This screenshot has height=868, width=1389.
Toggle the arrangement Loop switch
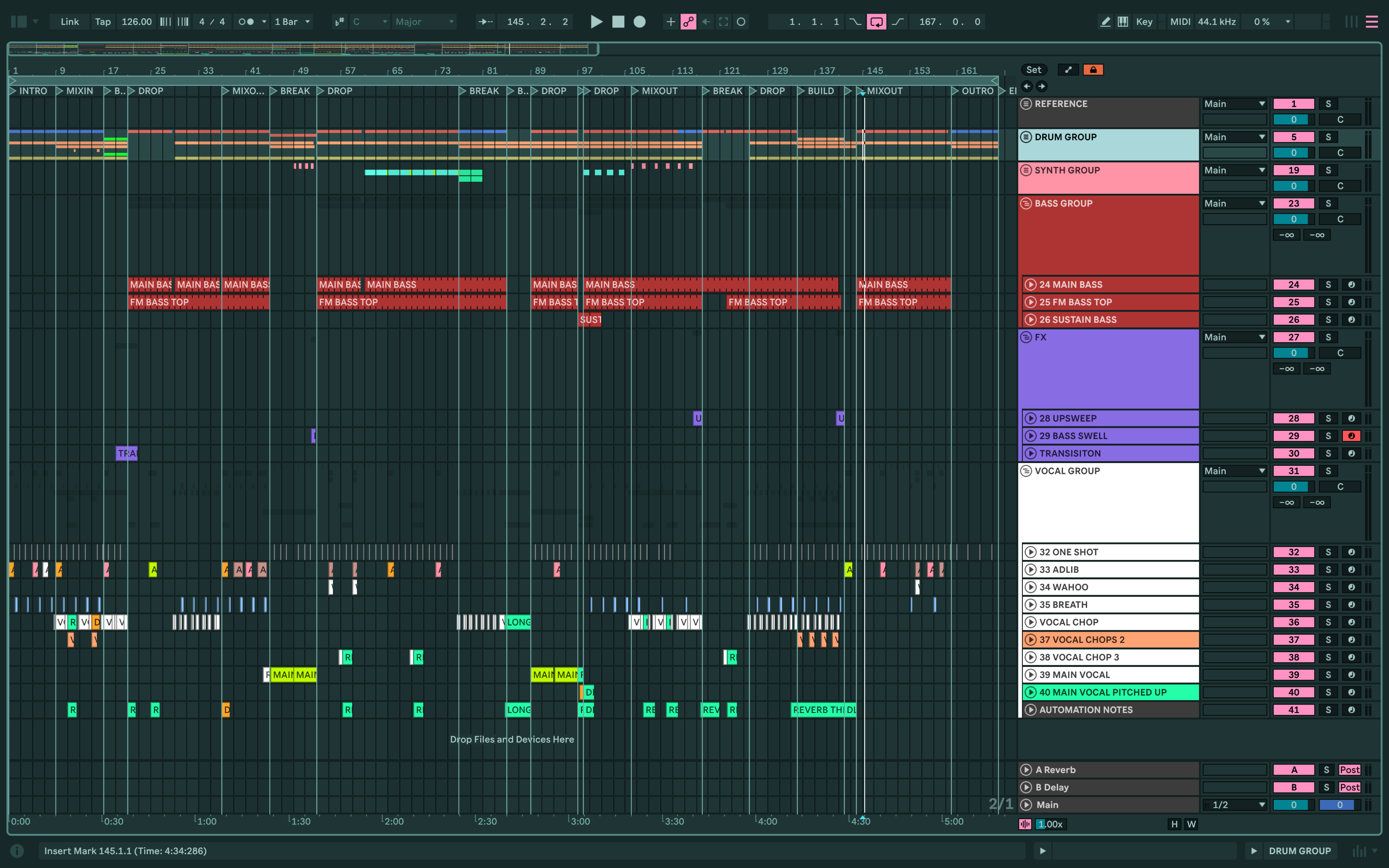pyautogui.click(x=876, y=22)
